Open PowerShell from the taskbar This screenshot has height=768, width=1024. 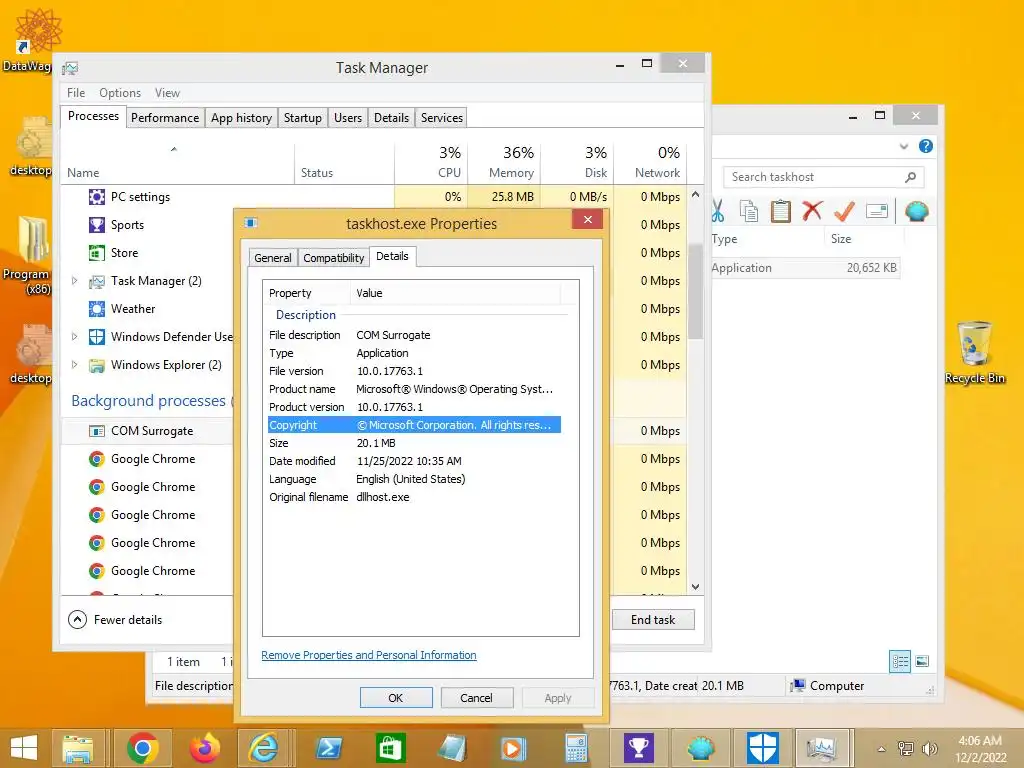[x=328, y=748]
